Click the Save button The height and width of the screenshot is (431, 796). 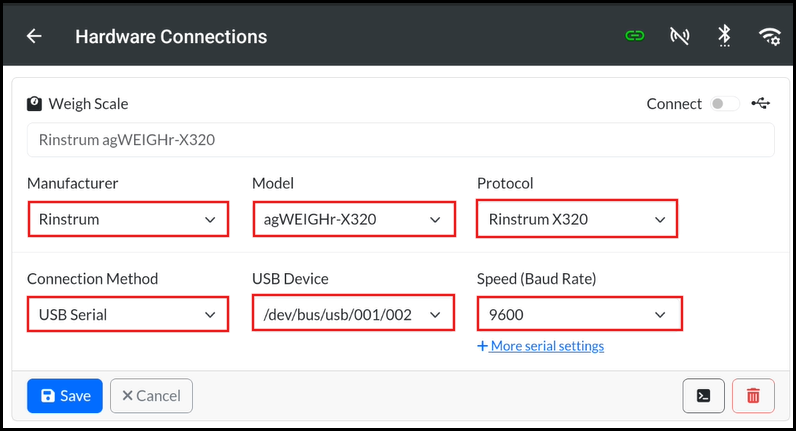pyautogui.click(x=64, y=395)
